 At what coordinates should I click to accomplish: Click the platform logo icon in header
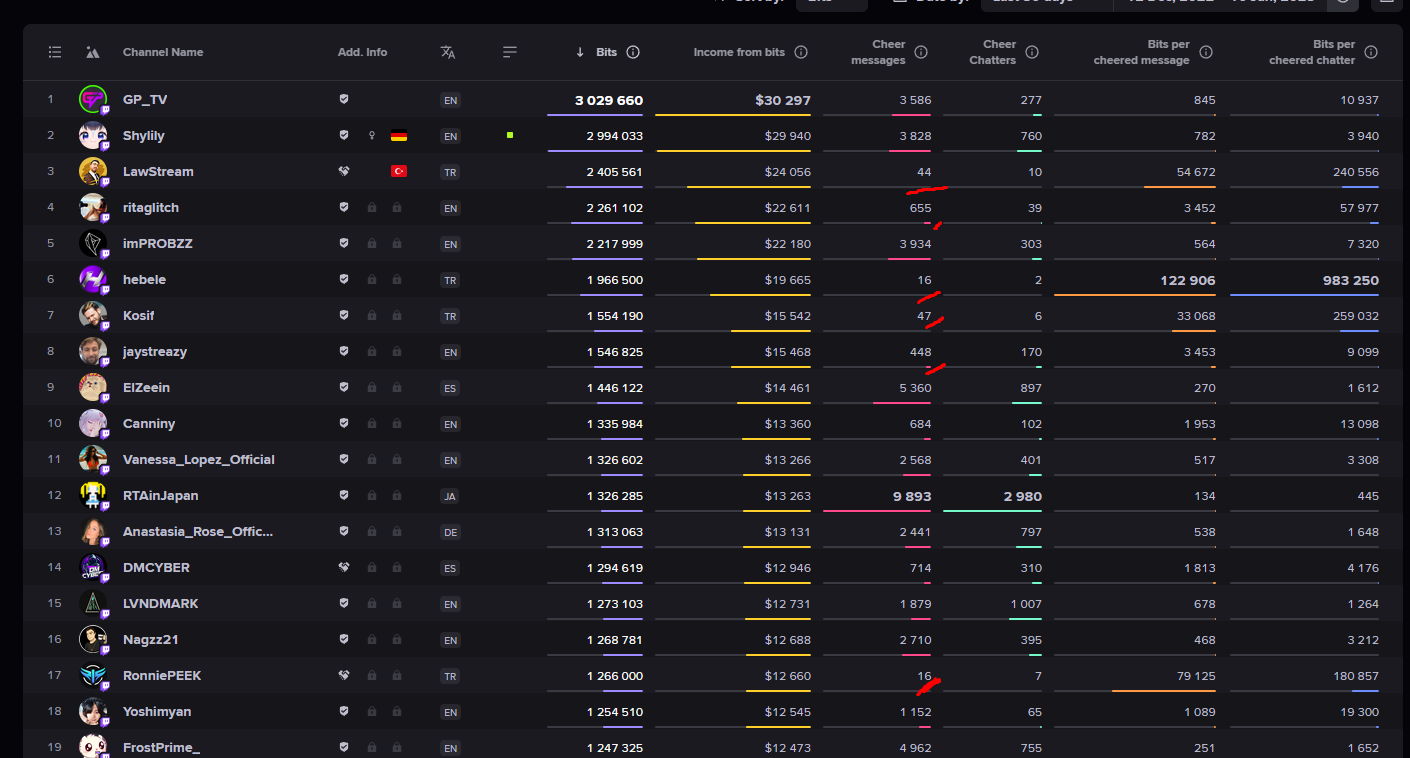click(93, 52)
